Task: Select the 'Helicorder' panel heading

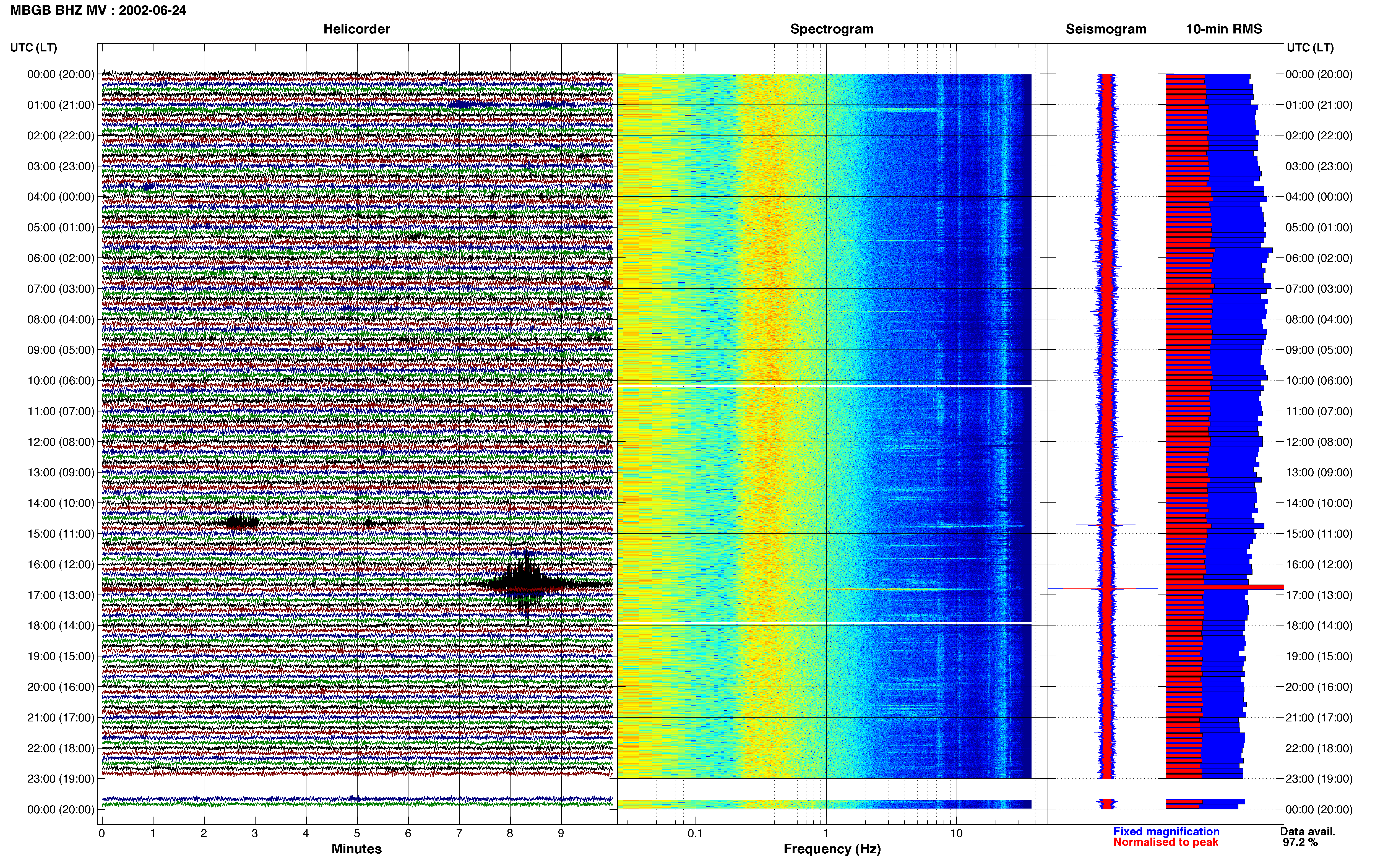Action: [356, 29]
